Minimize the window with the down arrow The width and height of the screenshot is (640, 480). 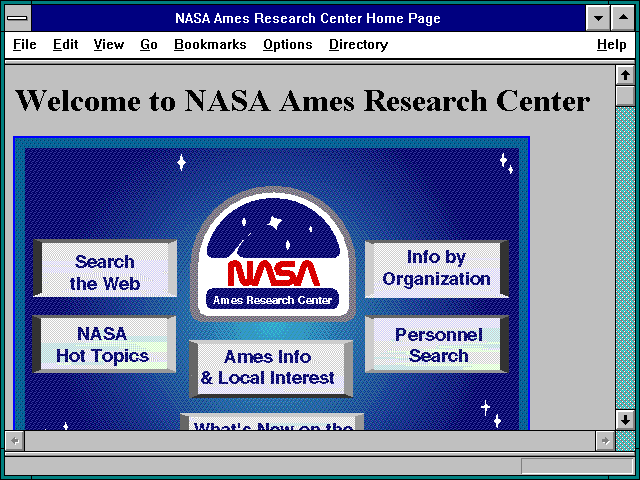pyautogui.click(x=598, y=18)
